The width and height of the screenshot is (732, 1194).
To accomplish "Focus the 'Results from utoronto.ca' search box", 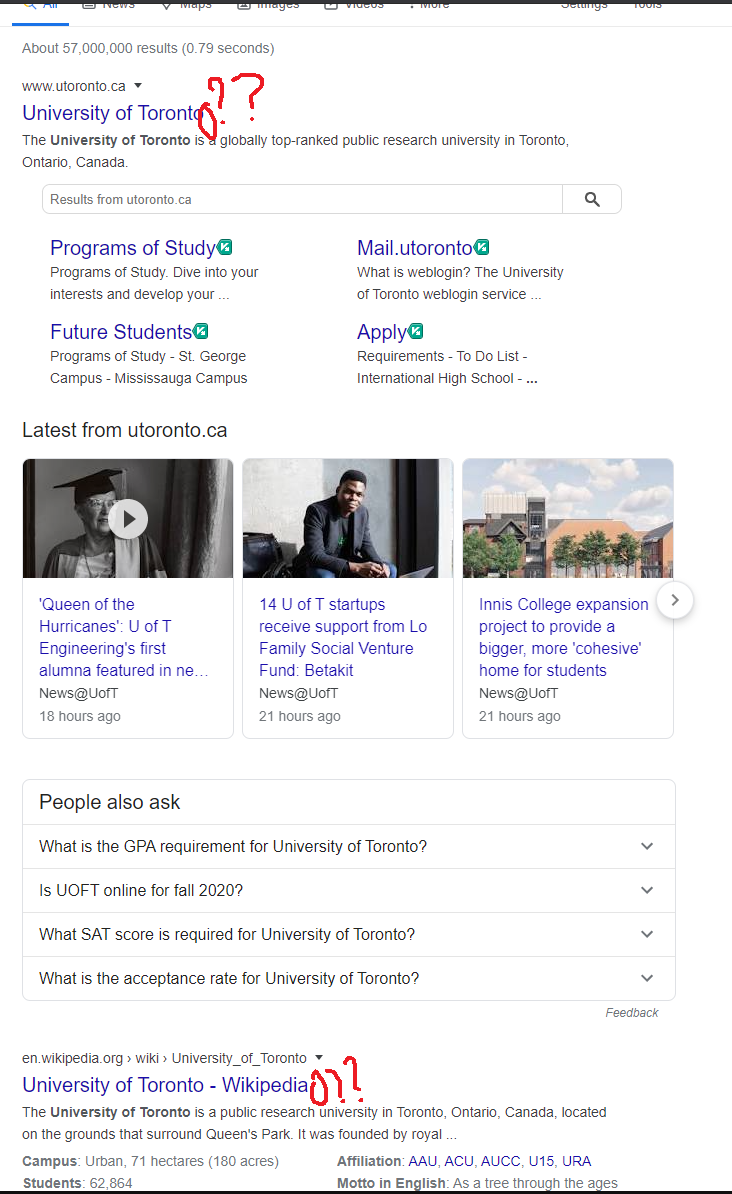I will tap(302, 199).
